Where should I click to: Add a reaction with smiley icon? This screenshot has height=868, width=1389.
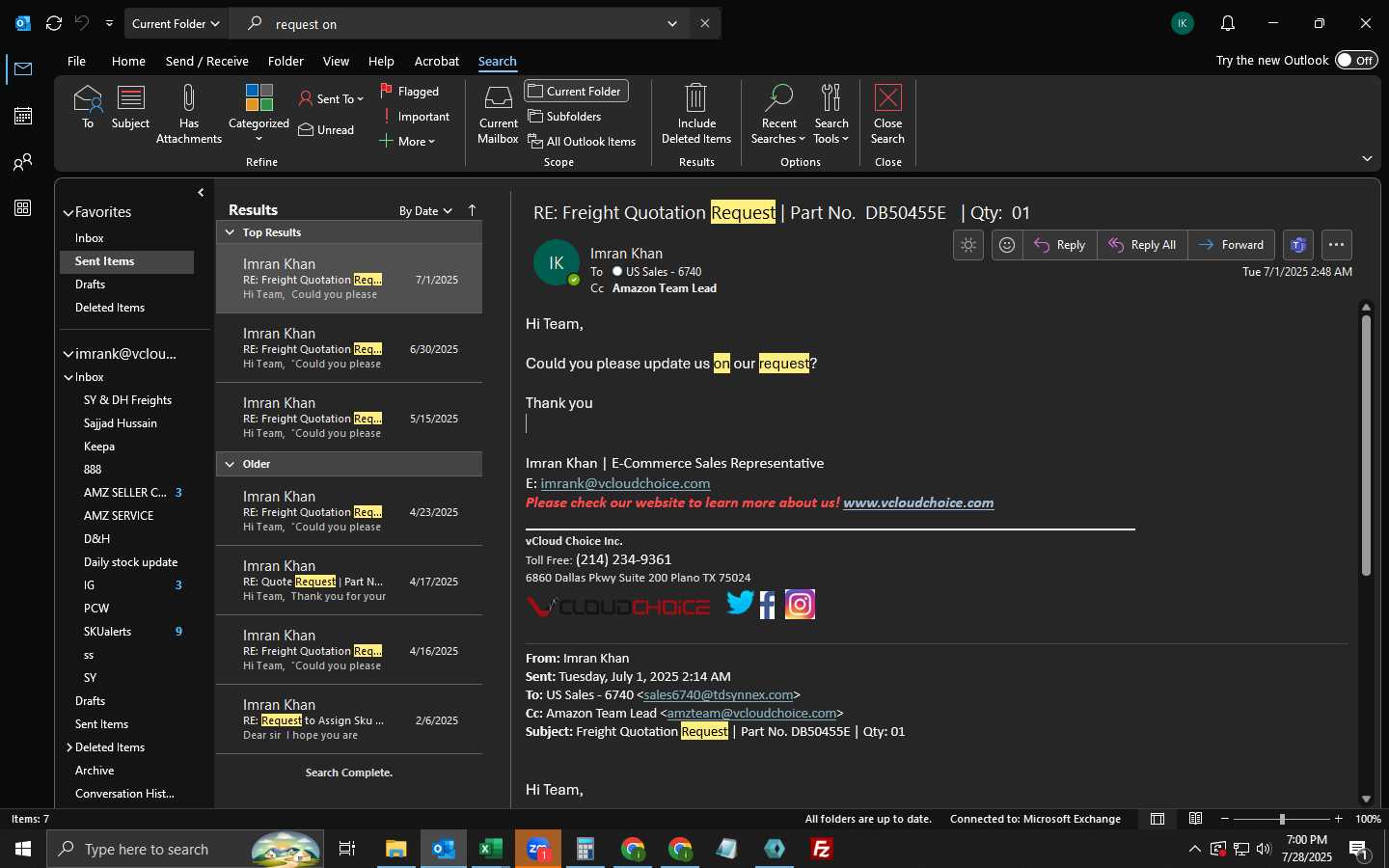[x=1007, y=245]
